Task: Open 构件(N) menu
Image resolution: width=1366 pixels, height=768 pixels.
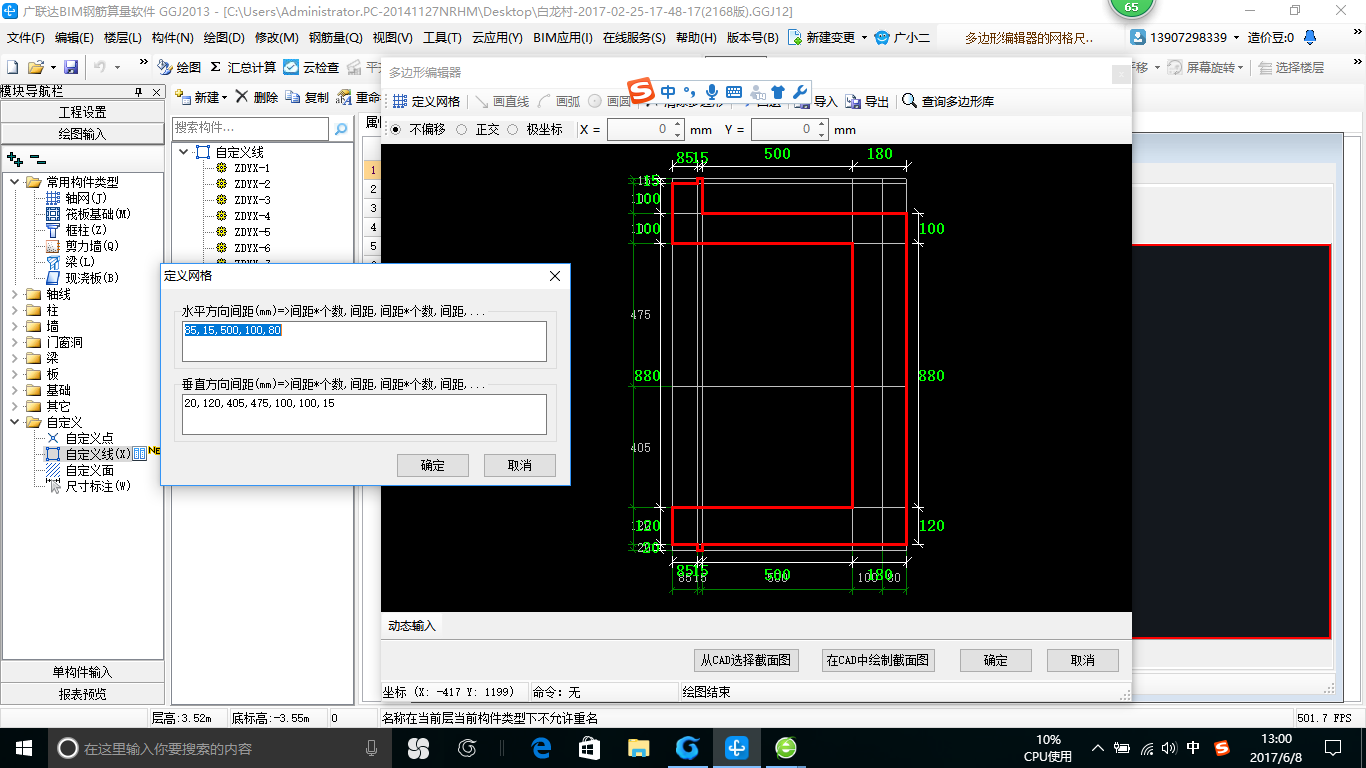Action: [x=173, y=38]
